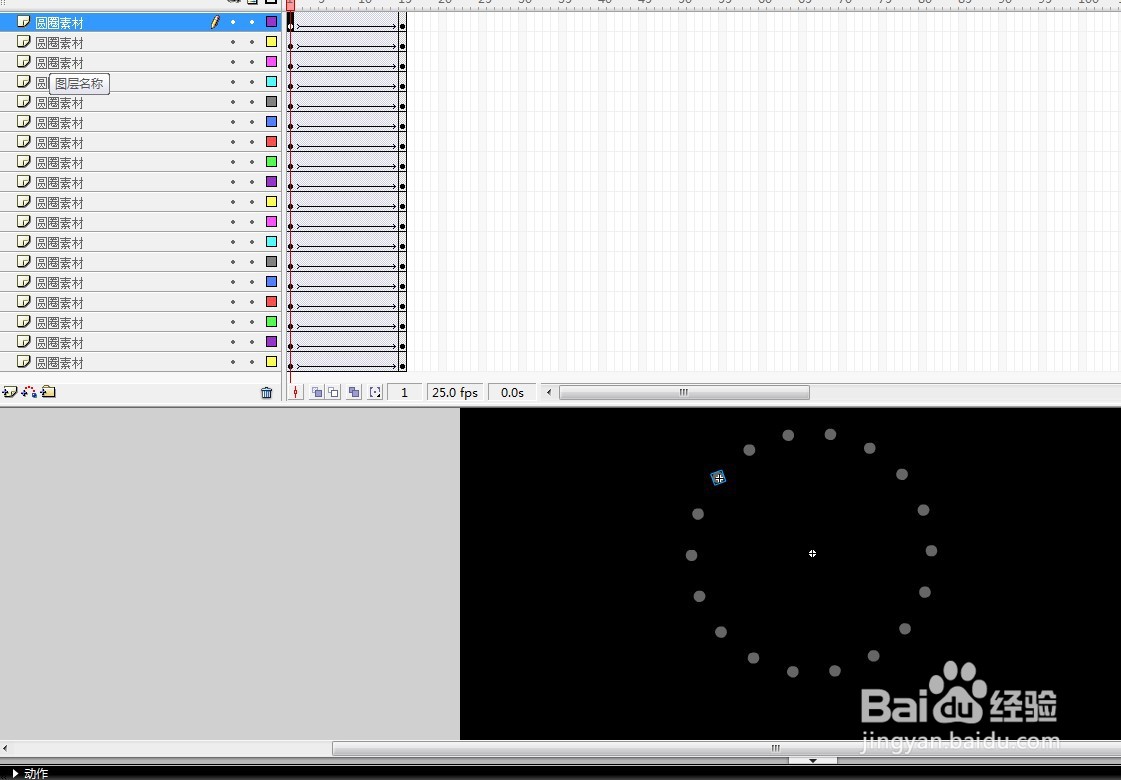Viewport: 1121px width, 780px height.
Task: Select the bottom-most 圆圈素材 layer
Action: [142, 362]
